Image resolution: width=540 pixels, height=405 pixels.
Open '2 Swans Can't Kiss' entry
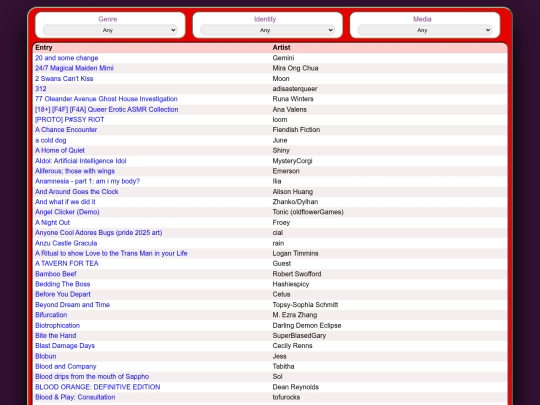64,79
